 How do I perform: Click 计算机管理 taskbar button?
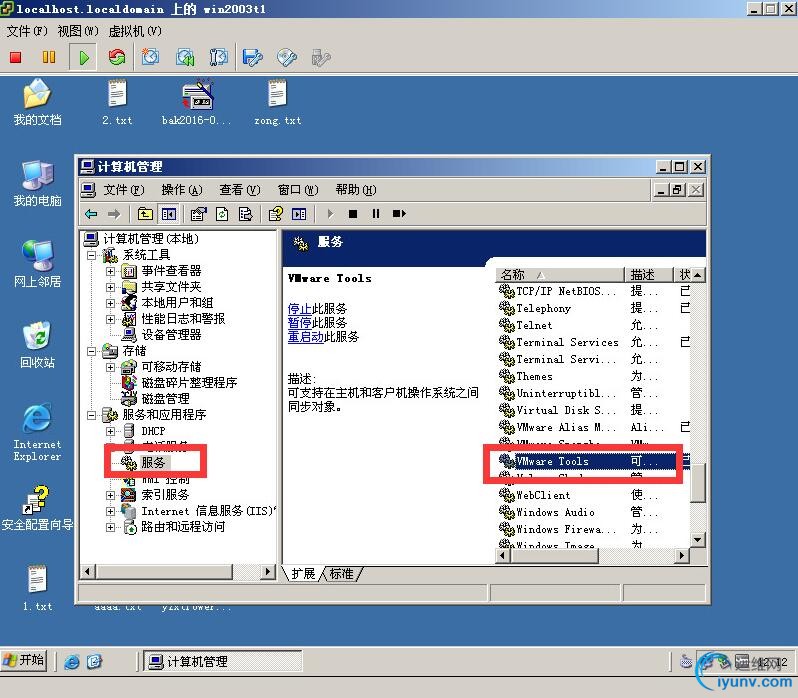[222, 661]
